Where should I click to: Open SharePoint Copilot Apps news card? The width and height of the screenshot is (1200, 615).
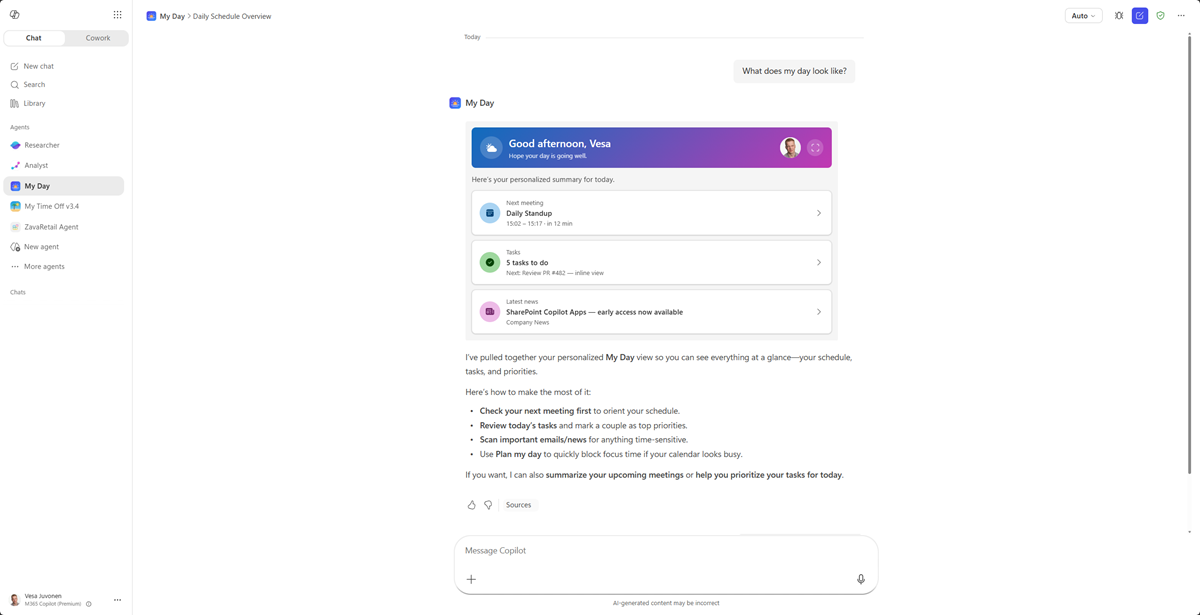[651, 312]
